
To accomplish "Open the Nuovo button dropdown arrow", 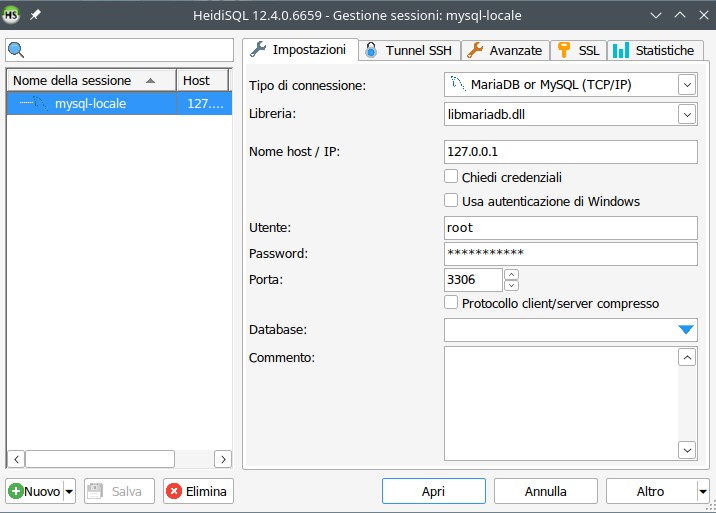I will click(x=69, y=492).
